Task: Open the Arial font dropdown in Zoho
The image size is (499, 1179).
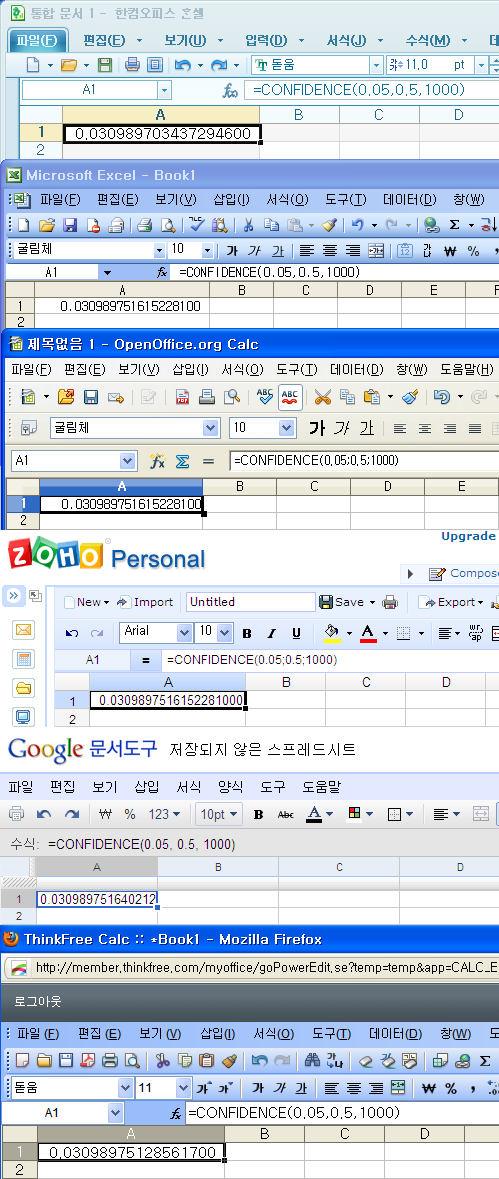Action: coord(184,632)
